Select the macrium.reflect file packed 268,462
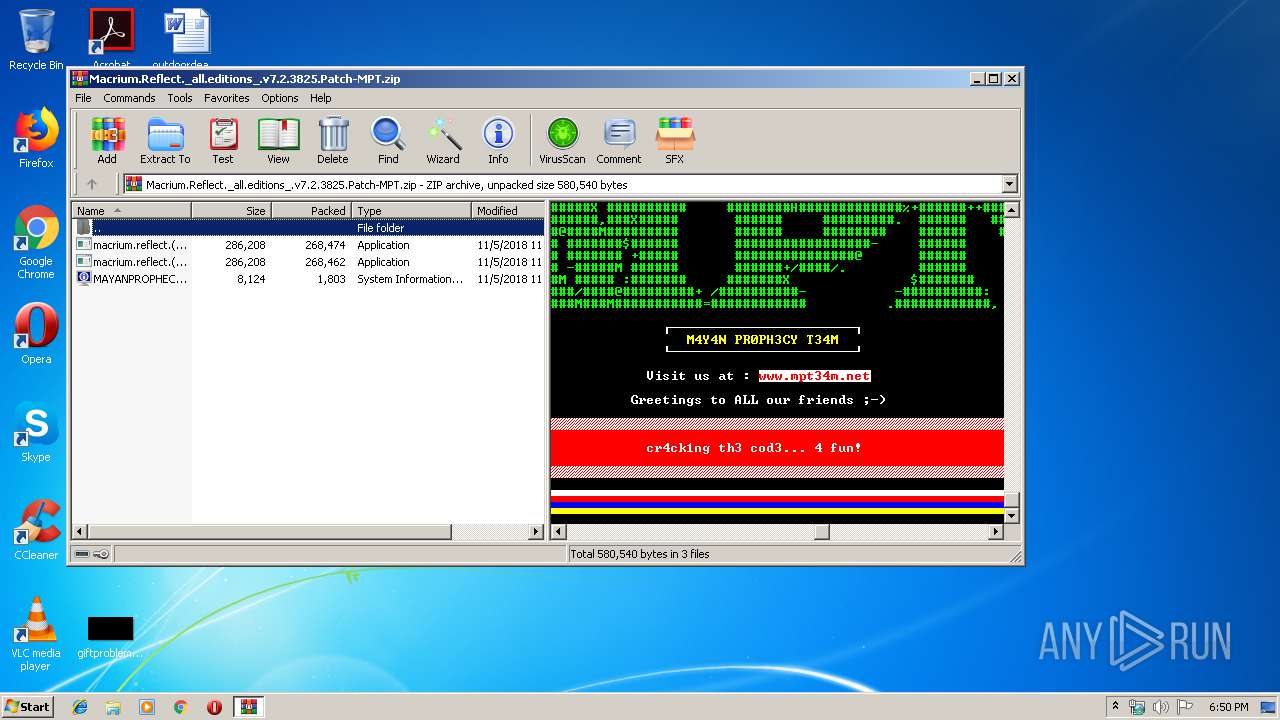The image size is (1280, 720). [308, 262]
